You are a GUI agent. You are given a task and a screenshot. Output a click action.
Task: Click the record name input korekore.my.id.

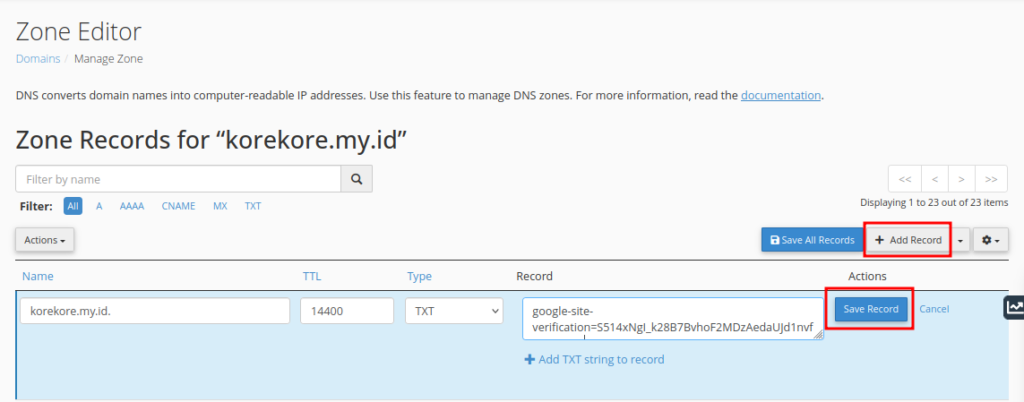click(x=155, y=311)
